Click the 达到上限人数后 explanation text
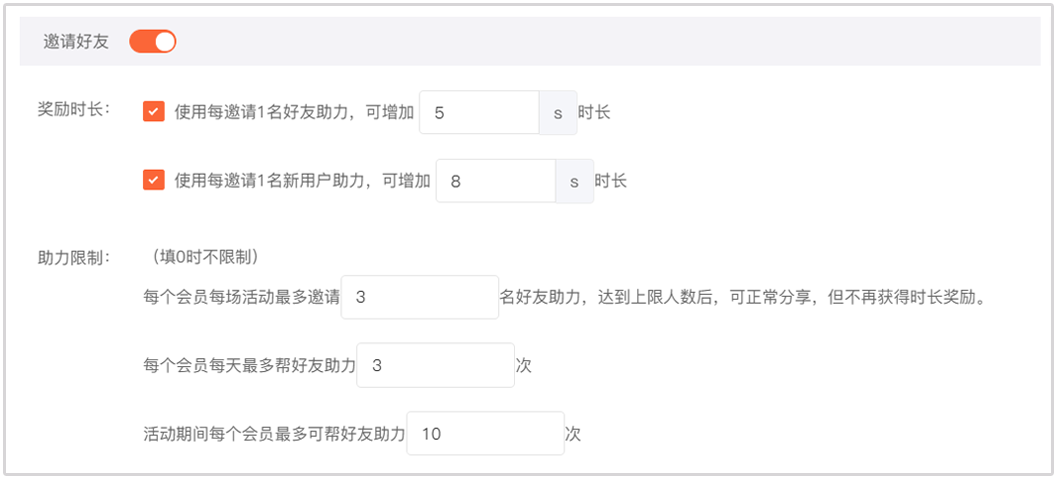This screenshot has height=477, width=1059. 743,298
